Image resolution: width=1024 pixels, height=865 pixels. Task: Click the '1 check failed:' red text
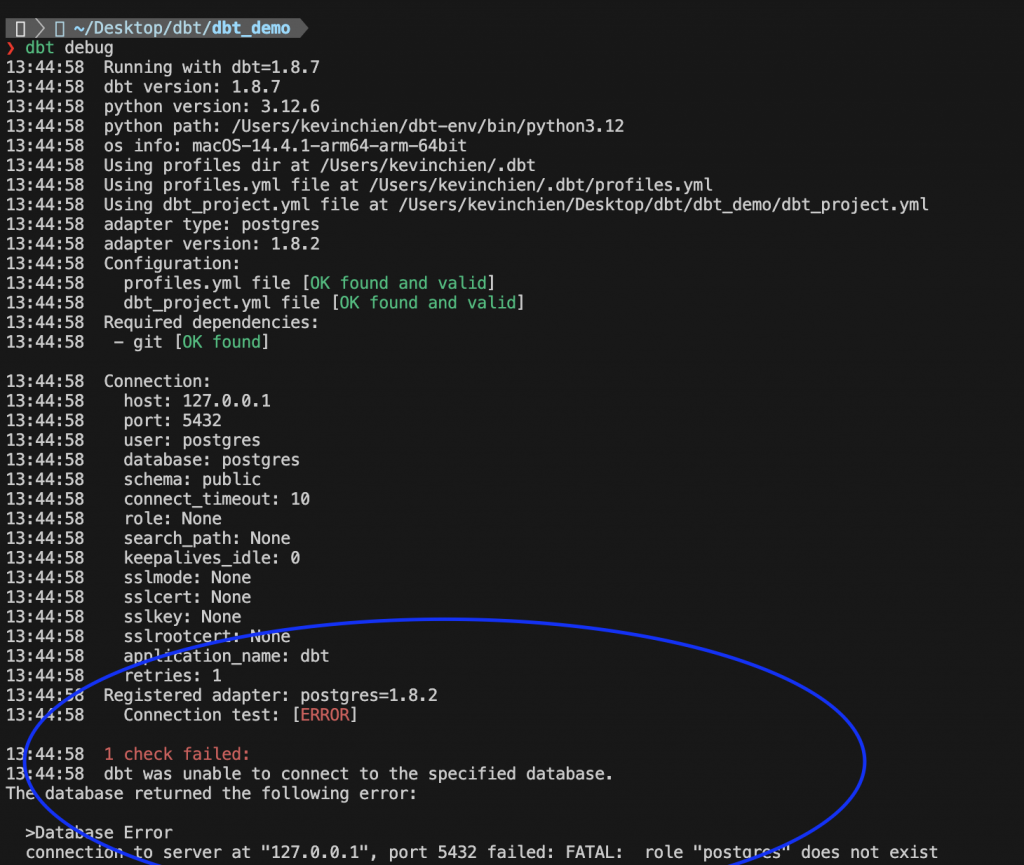pos(177,754)
